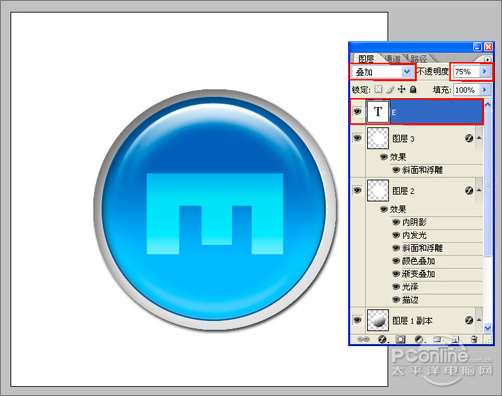Viewport: 502px width, 396px height.
Task: Hide 图层 2 using its eye icon
Action: [x=357, y=190]
